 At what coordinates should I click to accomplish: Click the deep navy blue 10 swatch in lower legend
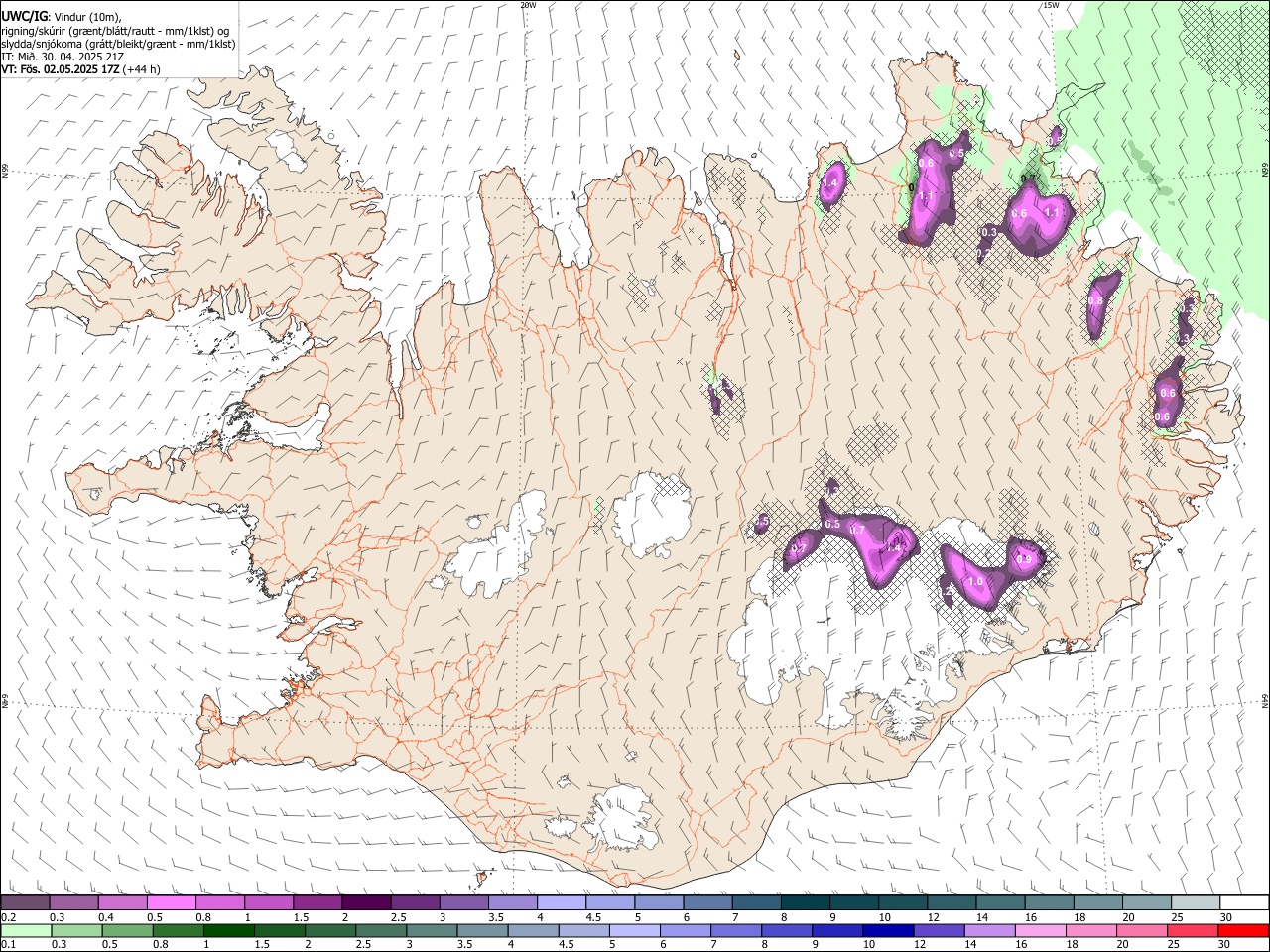[887, 930]
